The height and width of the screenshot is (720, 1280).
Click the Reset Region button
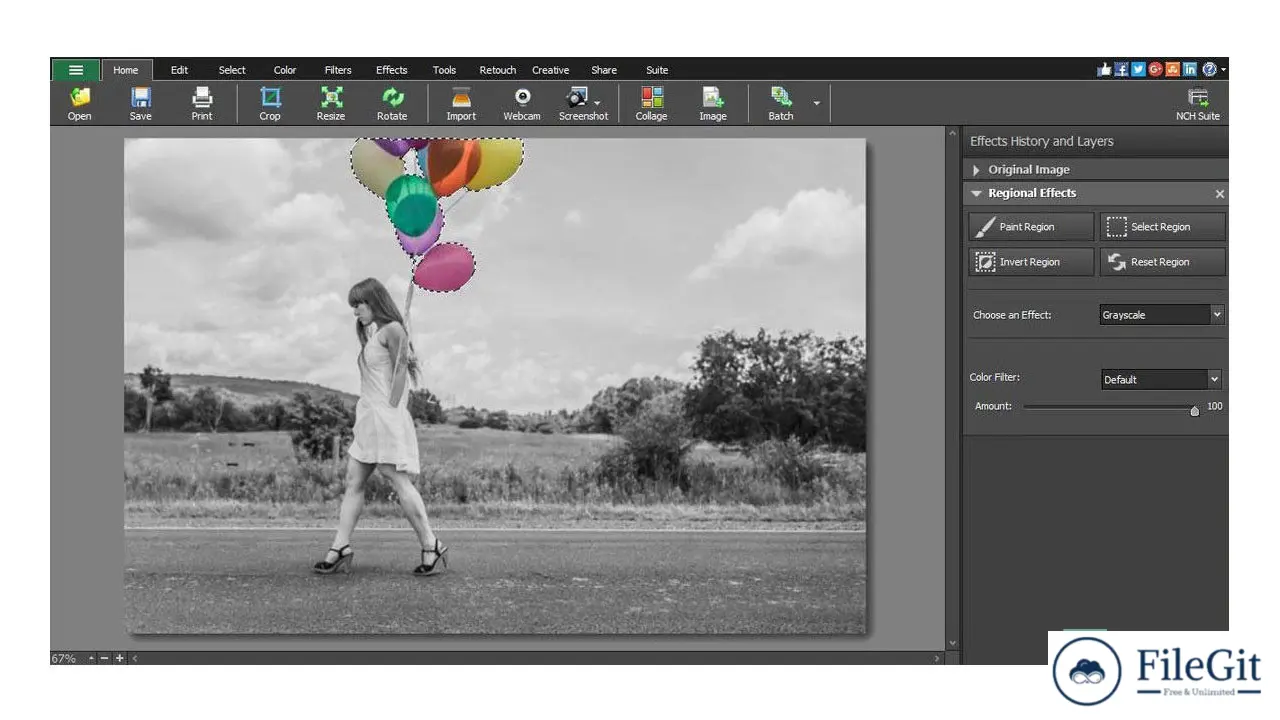tap(1162, 262)
